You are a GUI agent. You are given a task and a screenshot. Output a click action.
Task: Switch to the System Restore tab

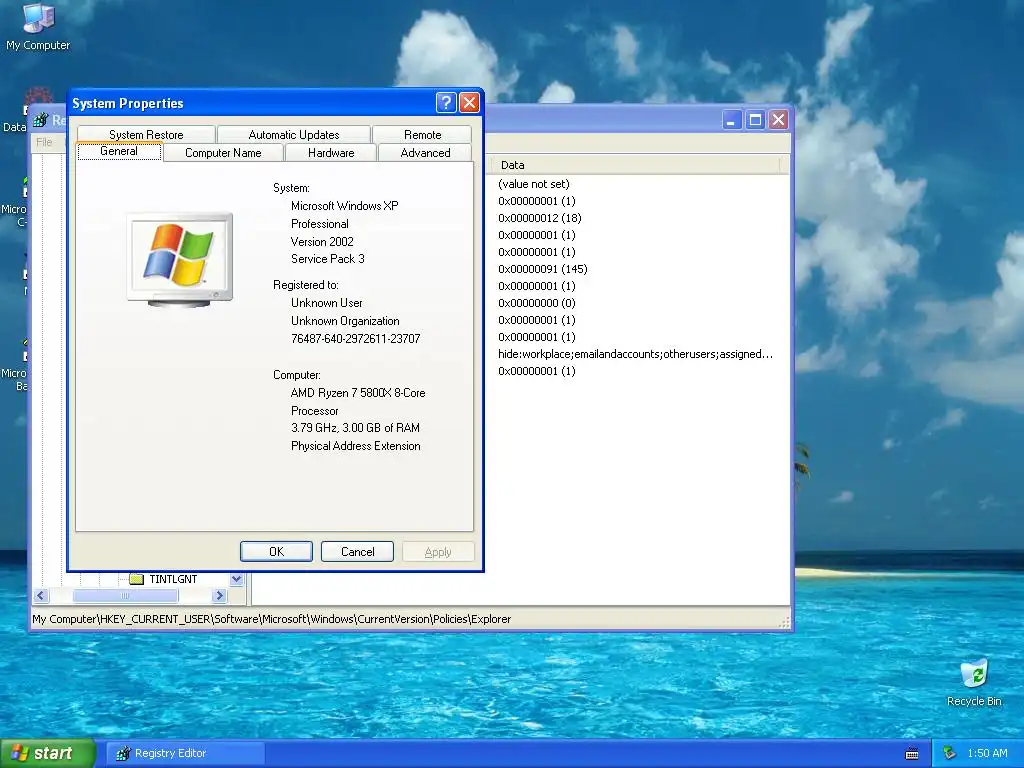(x=146, y=135)
